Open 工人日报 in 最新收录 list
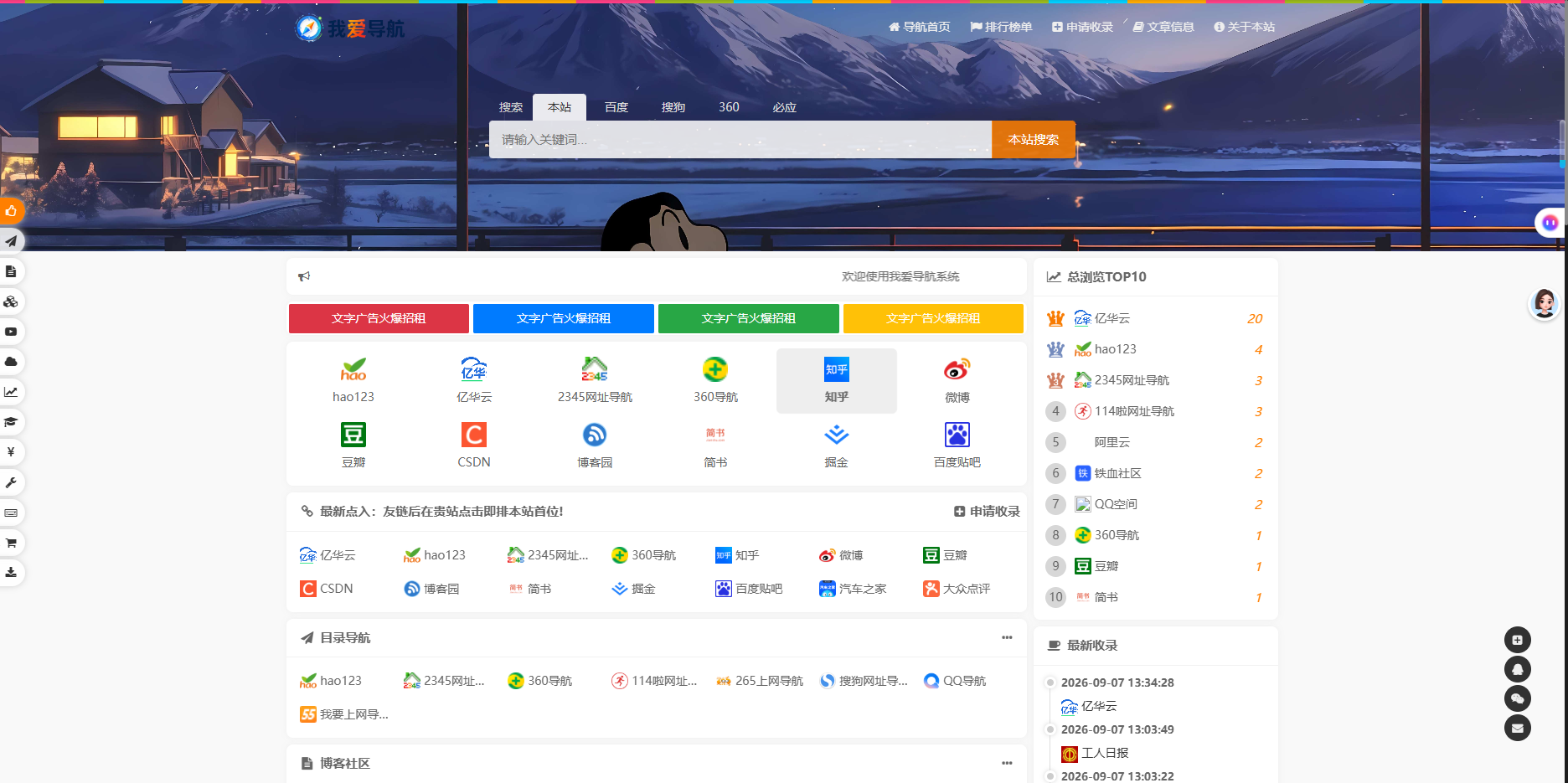Screen dimensions: 1568x783 (x=1095, y=753)
